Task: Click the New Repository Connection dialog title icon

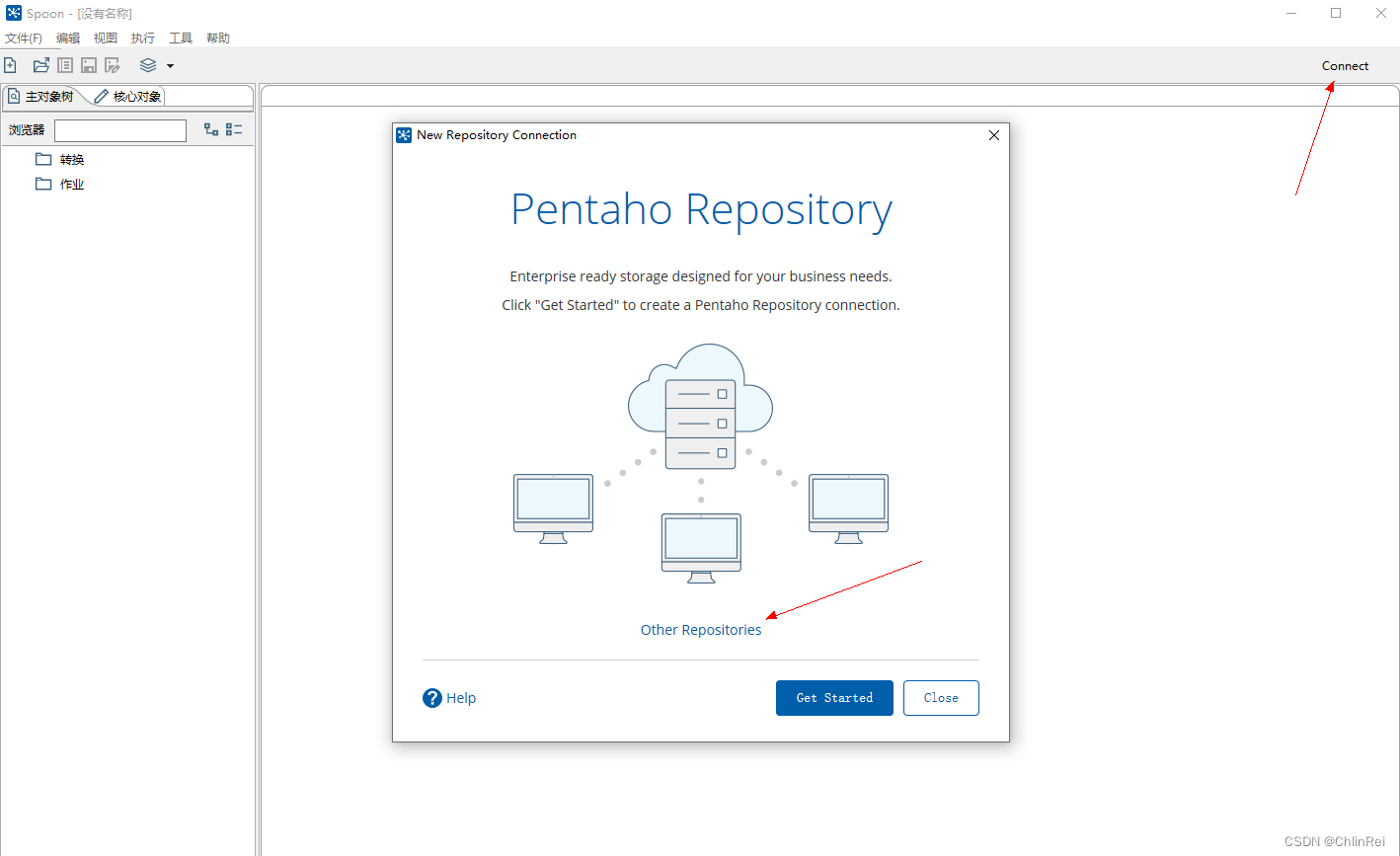Action: tap(404, 135)
